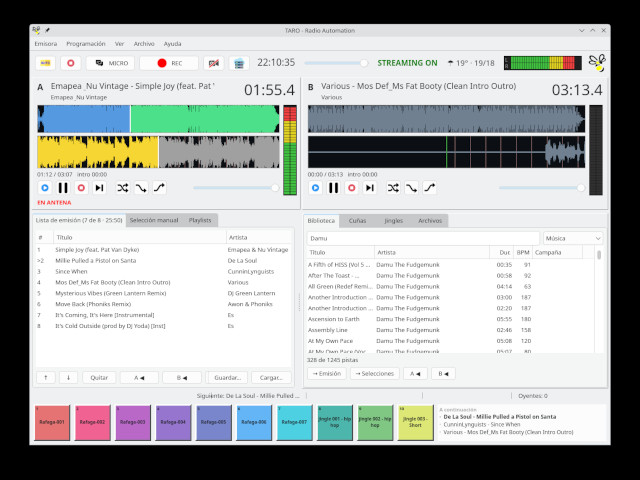Toggle shuffle crossfade icon on deck A
This screenshot has height=480, width=640.
click(x=123, y=188)
